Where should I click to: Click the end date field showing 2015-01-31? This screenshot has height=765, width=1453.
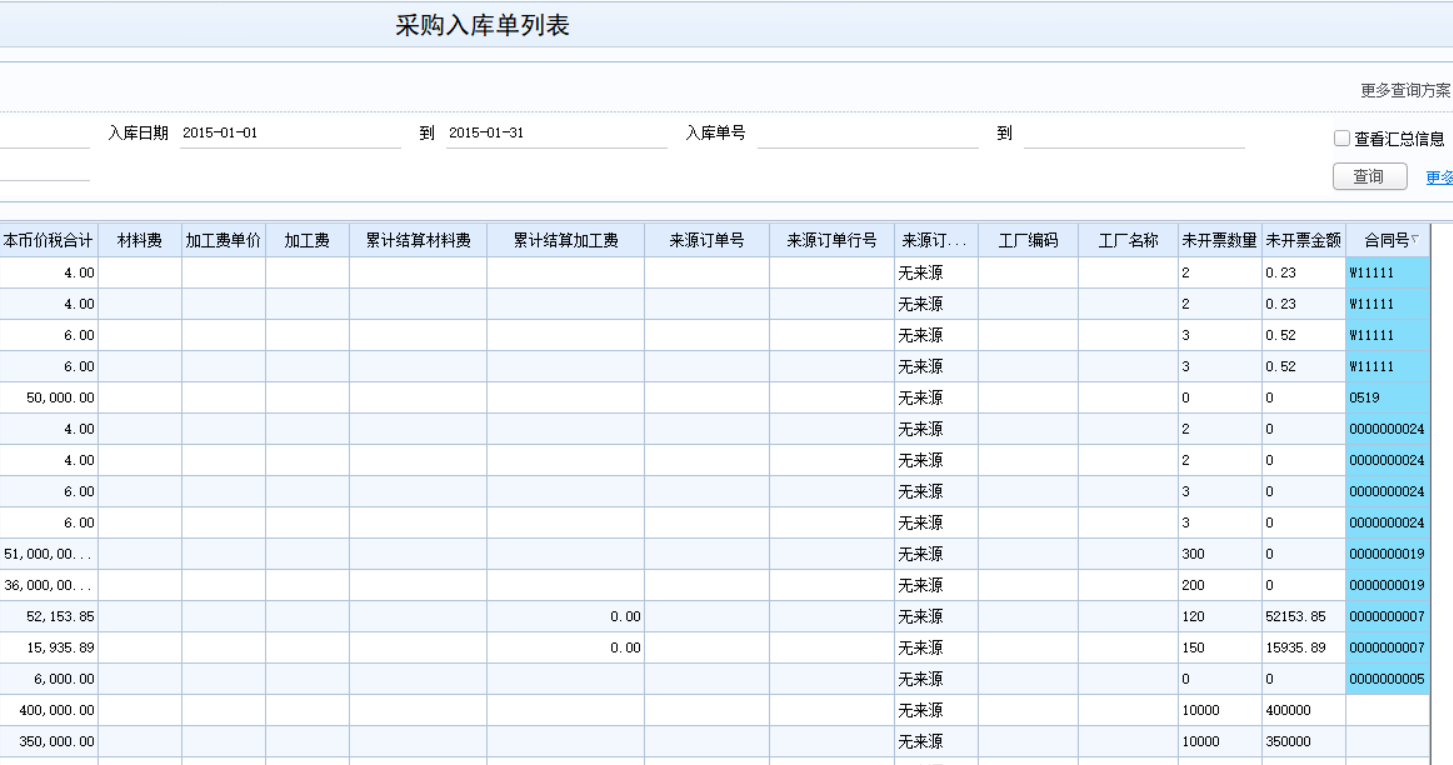(x=556, y=133)
